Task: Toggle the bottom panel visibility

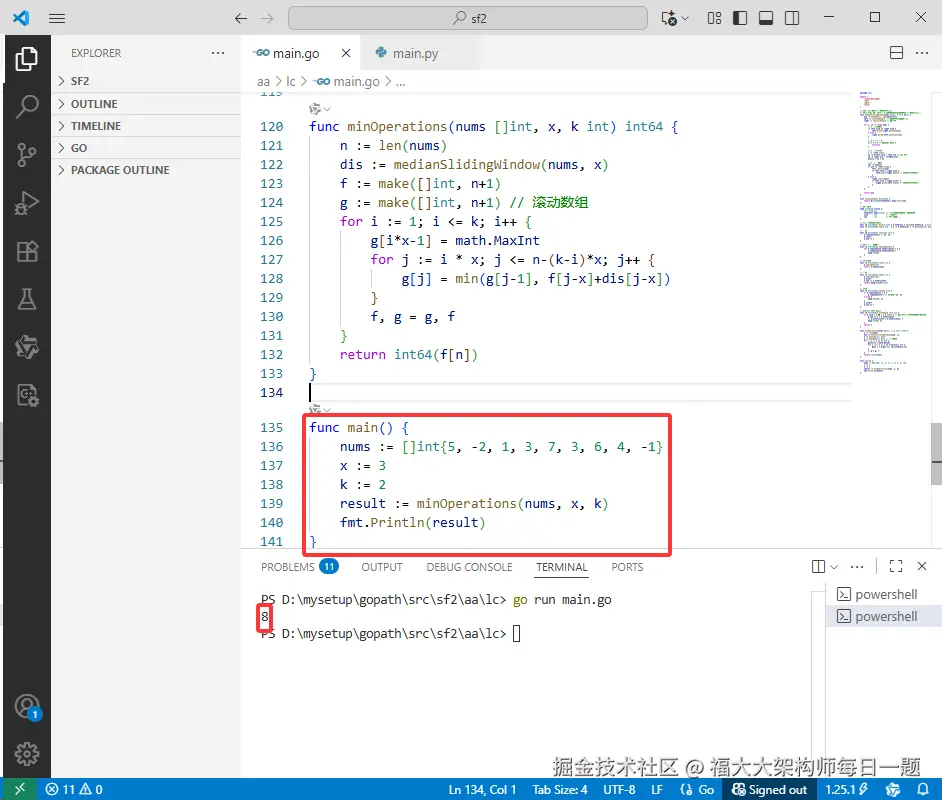Action: tap(766, 18)
